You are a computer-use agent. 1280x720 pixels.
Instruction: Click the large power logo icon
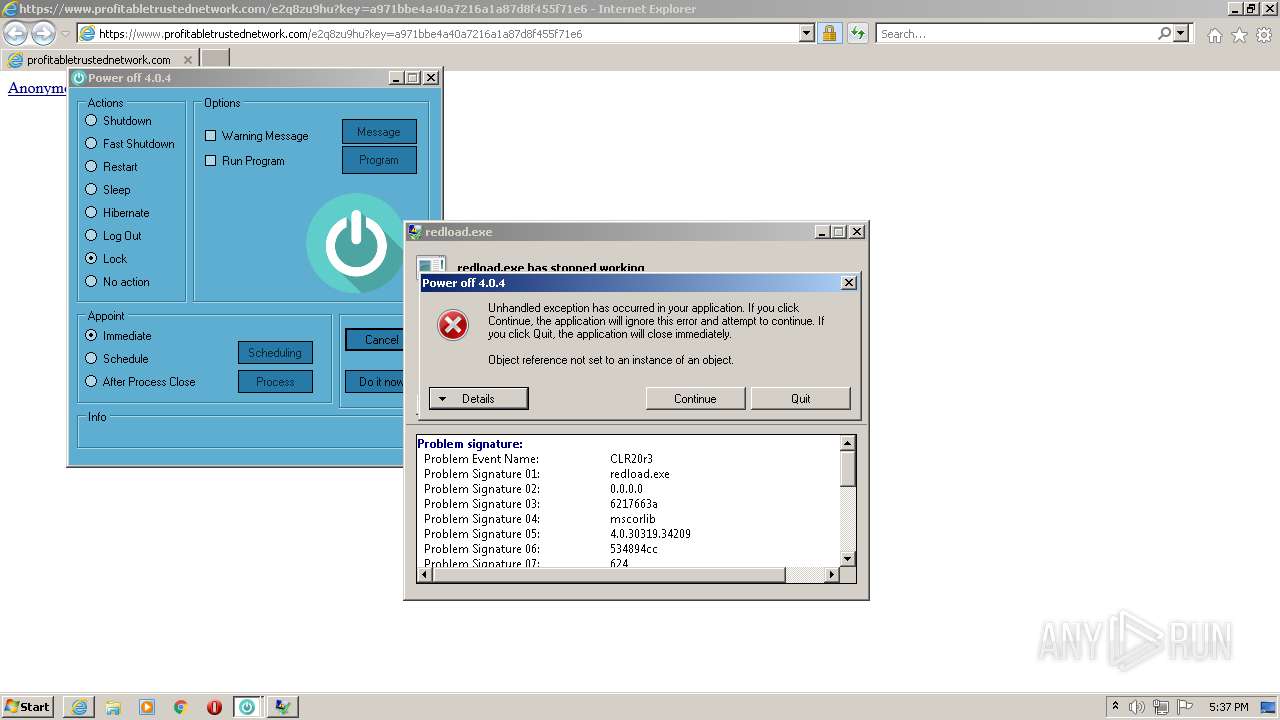tap(355, 243)
